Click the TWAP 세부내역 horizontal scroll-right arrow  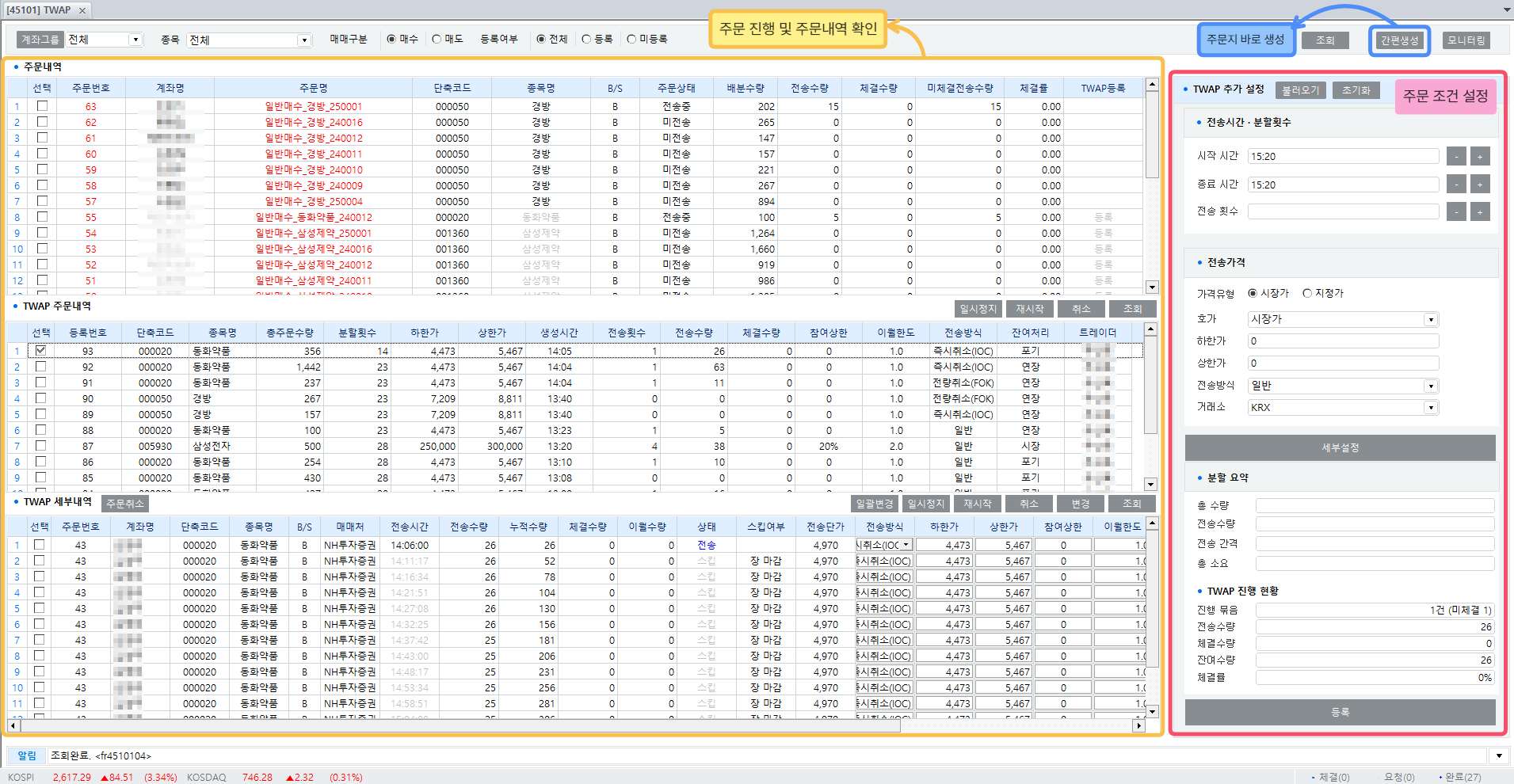coord(1138,725)
